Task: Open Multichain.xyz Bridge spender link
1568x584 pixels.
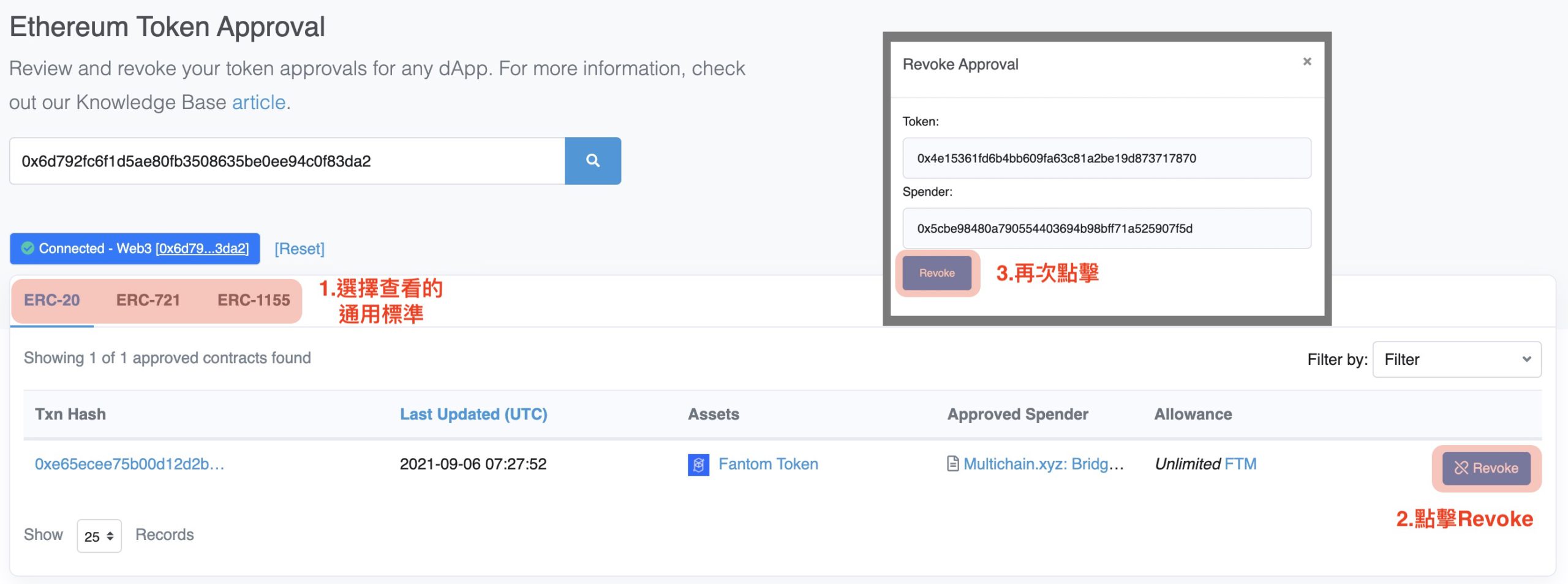Action: (1043, 464)
